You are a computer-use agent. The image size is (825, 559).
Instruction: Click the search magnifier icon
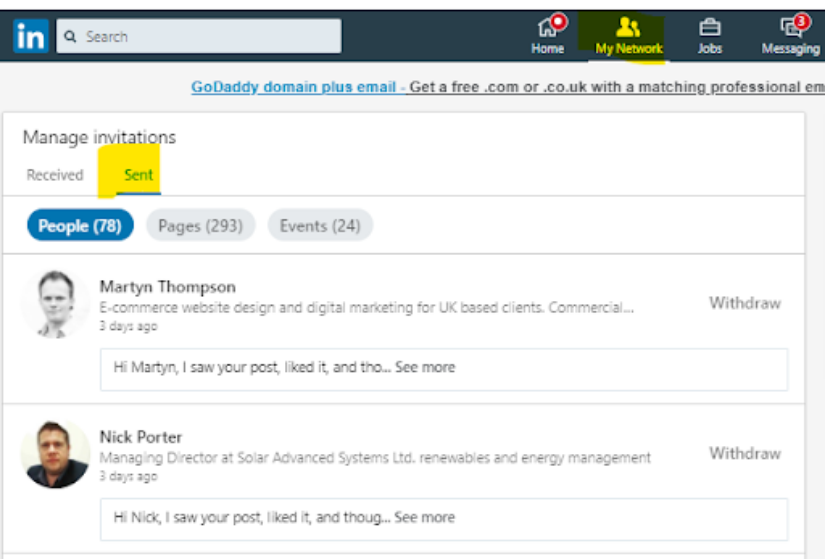click(70, 36)
